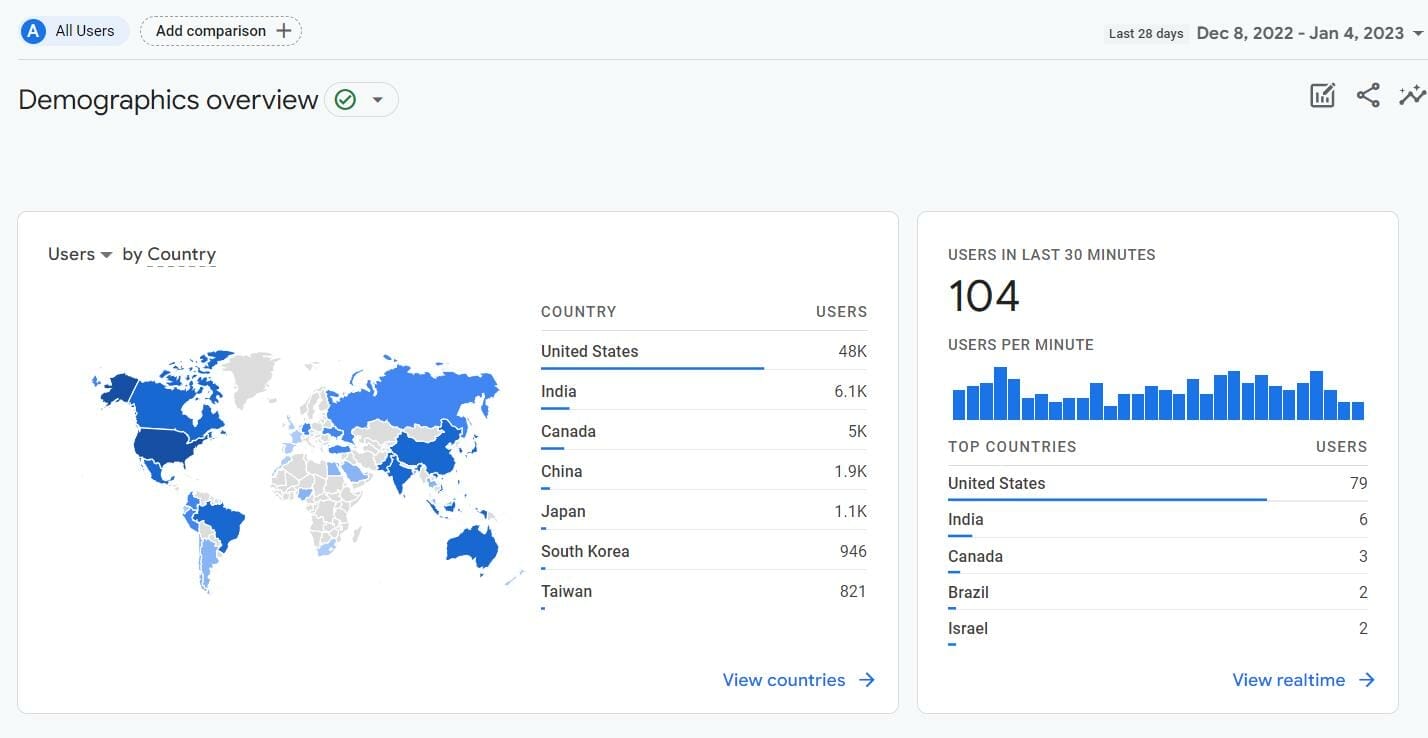The height and width of the screenshot is (738, 1428).
Task: Click Add comparison button
Action: point(221,31)
